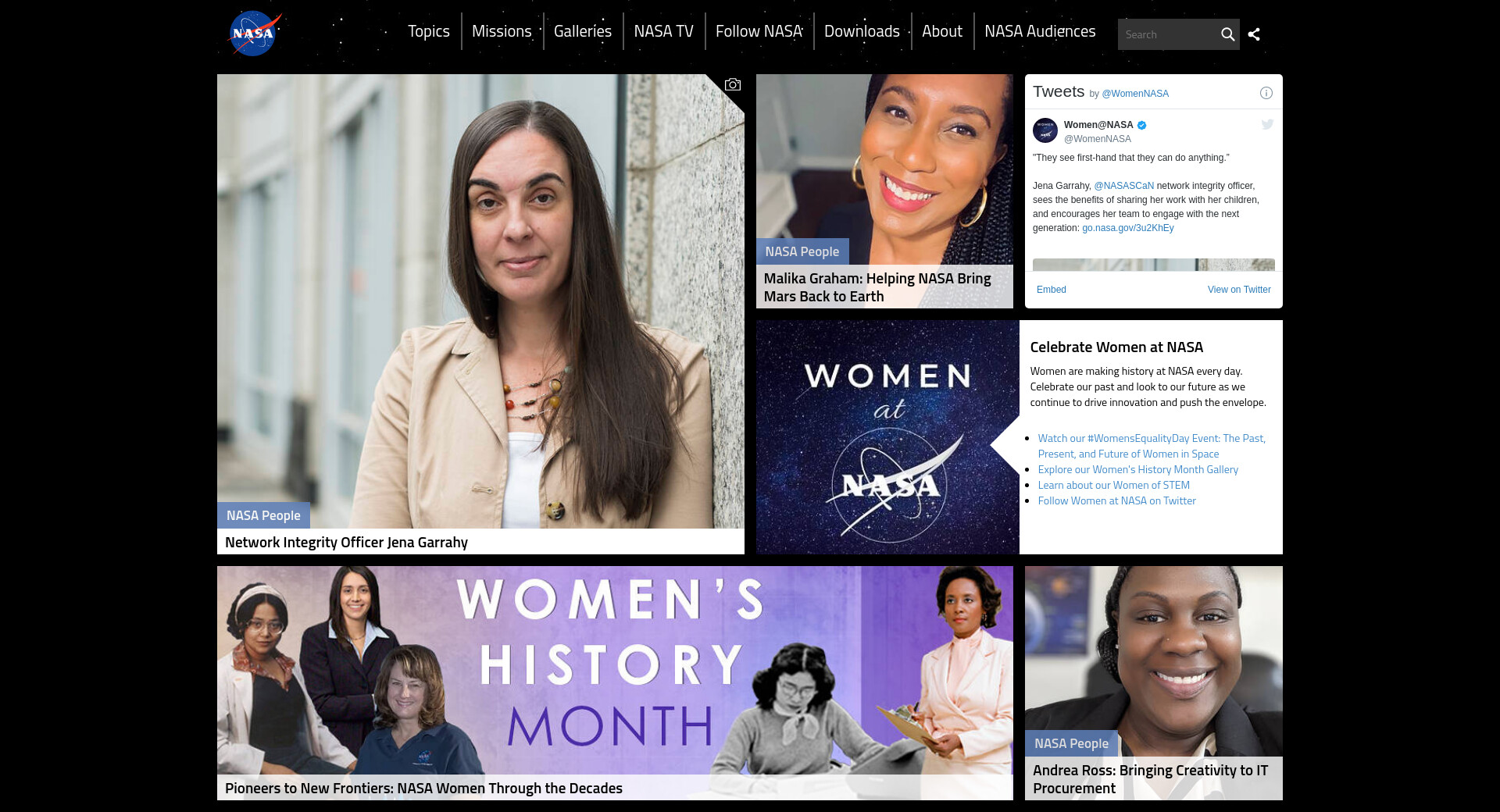Click the Women@NASA profile avatar

(x=1045, y=130)
